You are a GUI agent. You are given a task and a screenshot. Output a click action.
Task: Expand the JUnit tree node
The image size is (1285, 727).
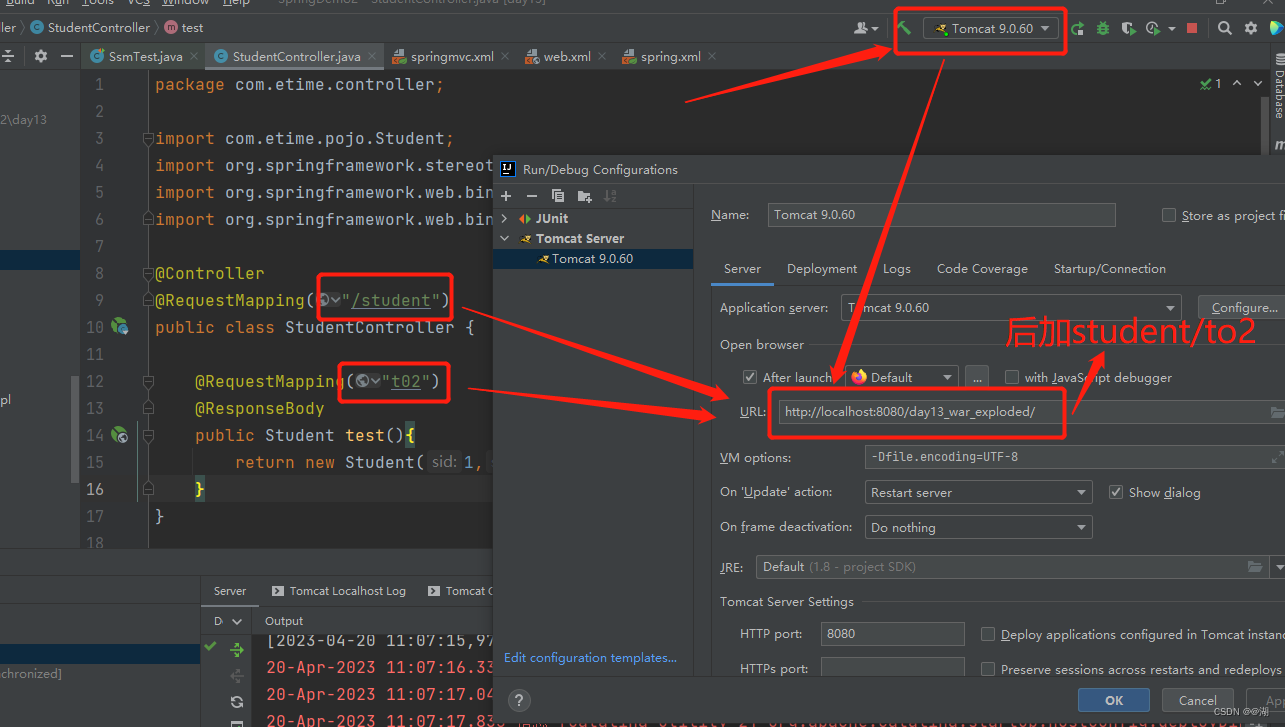coord(505,218)
